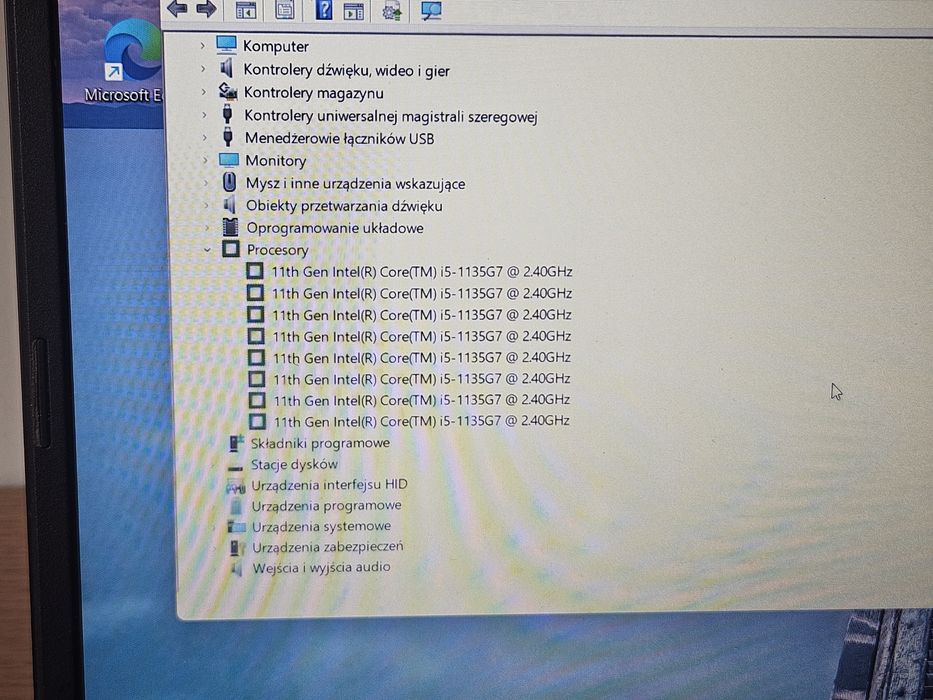This screenshot has width=933, height=700.
Task: Toggle the show/hide action pane toolbar icon
Action: (353, 11)
